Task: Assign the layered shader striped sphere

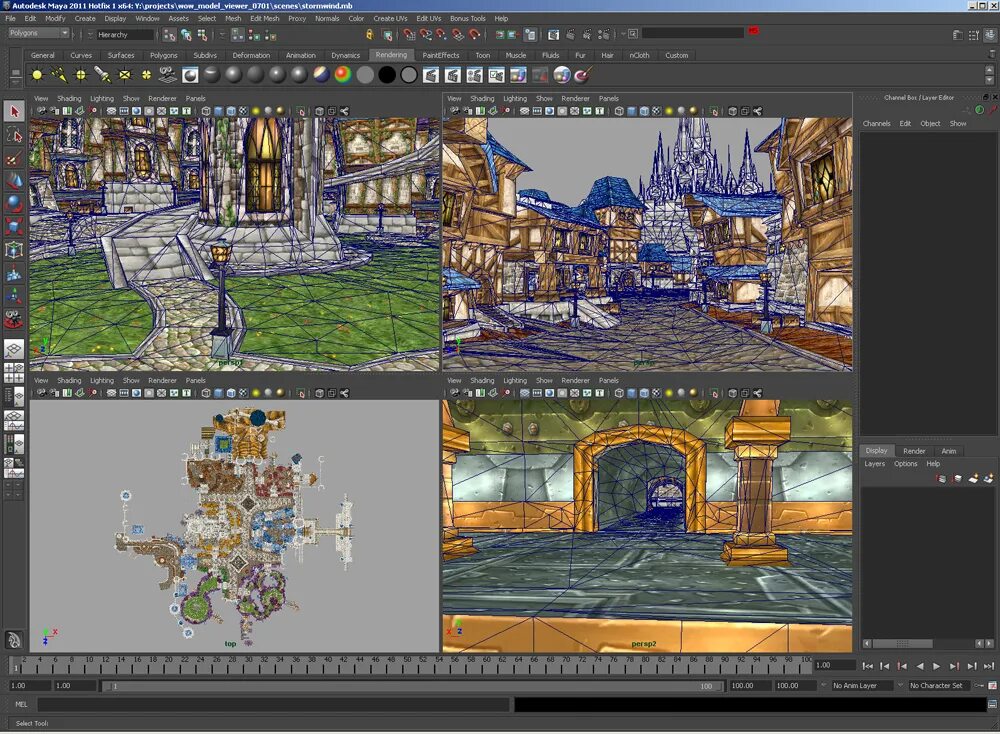Action: click(321, 75)
